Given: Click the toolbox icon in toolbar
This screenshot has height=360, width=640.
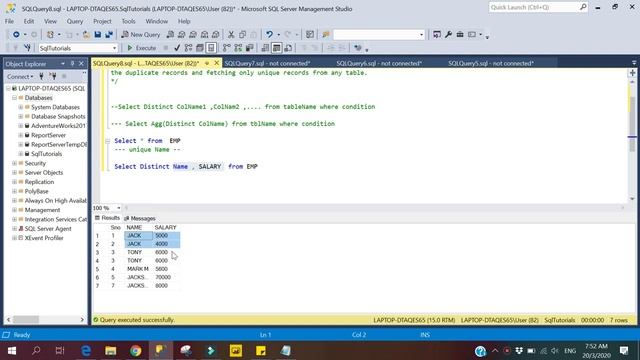Looking at the screenshot, I should [x=460, y=35].
